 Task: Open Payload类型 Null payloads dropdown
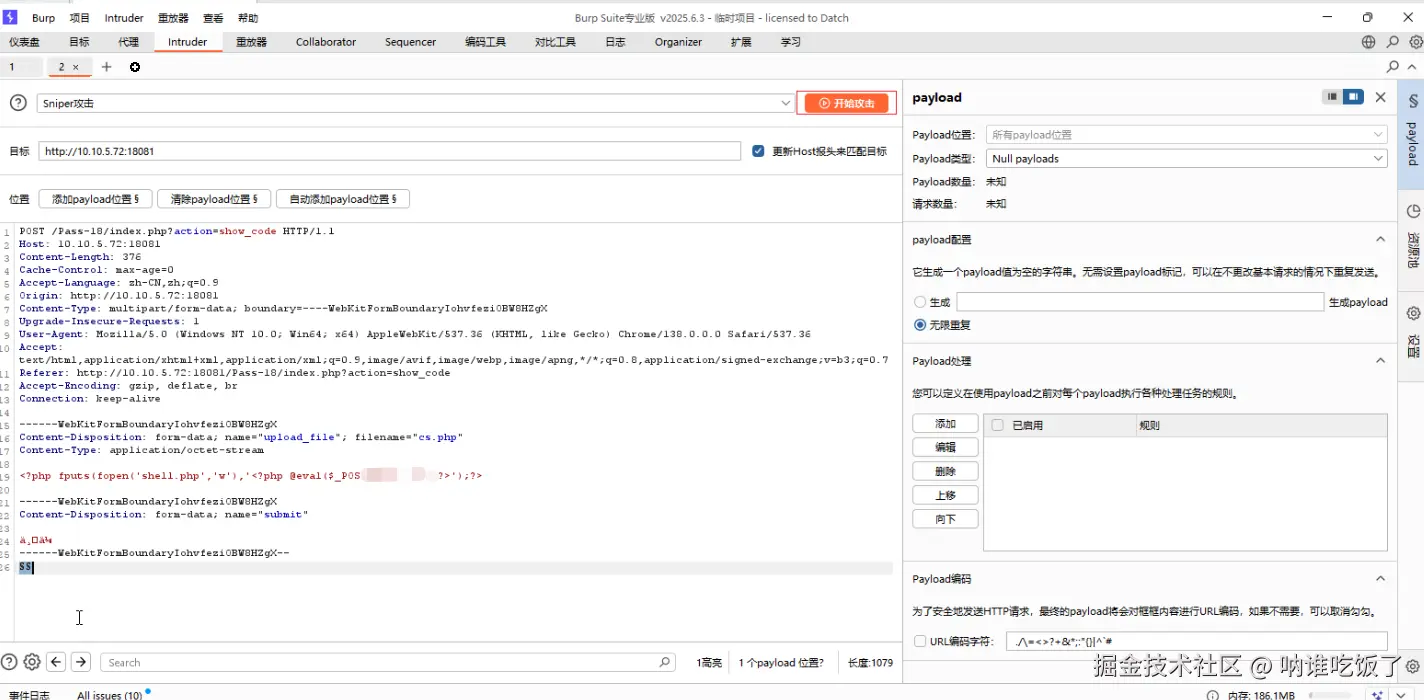point(1186,158)
